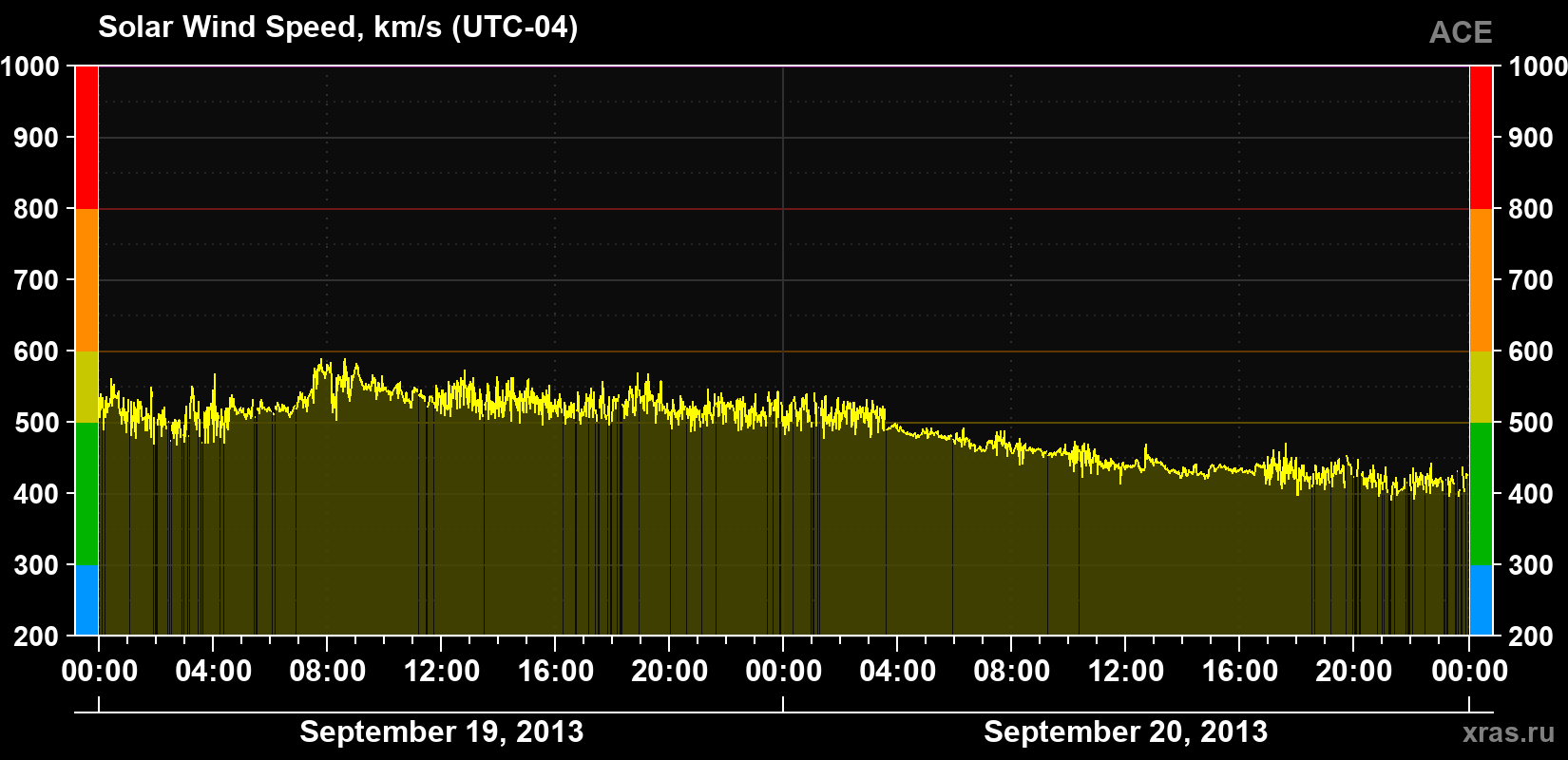This screenshot has height=760, width=1568.
Task: Click the "September 19, 2013" date label
Action: coord(441,731)
